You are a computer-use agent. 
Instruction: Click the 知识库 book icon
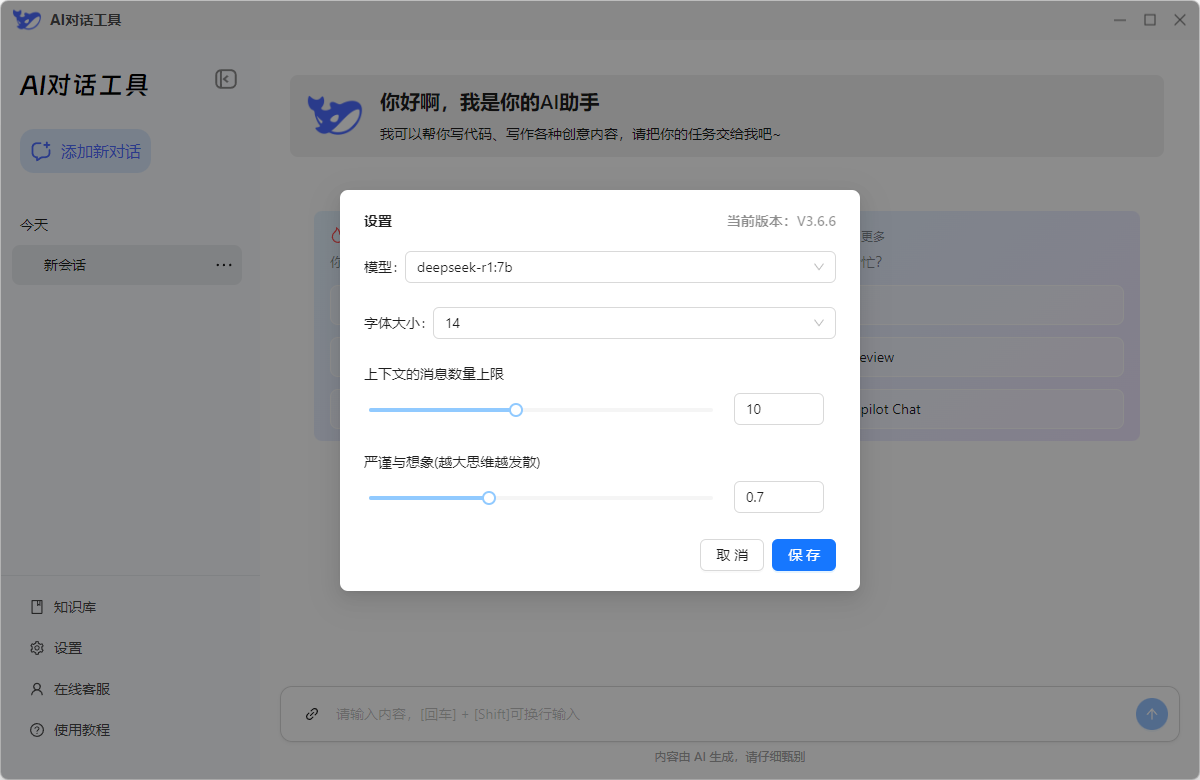click(37, 607)
